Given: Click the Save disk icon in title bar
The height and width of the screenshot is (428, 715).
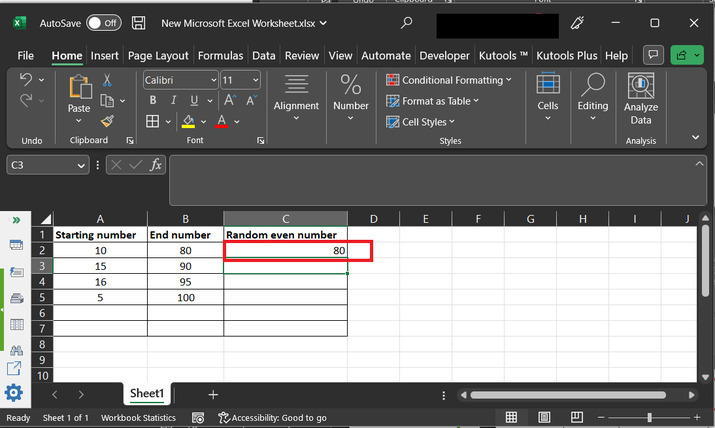Looking at the screenshot, I should pos(139,22).
